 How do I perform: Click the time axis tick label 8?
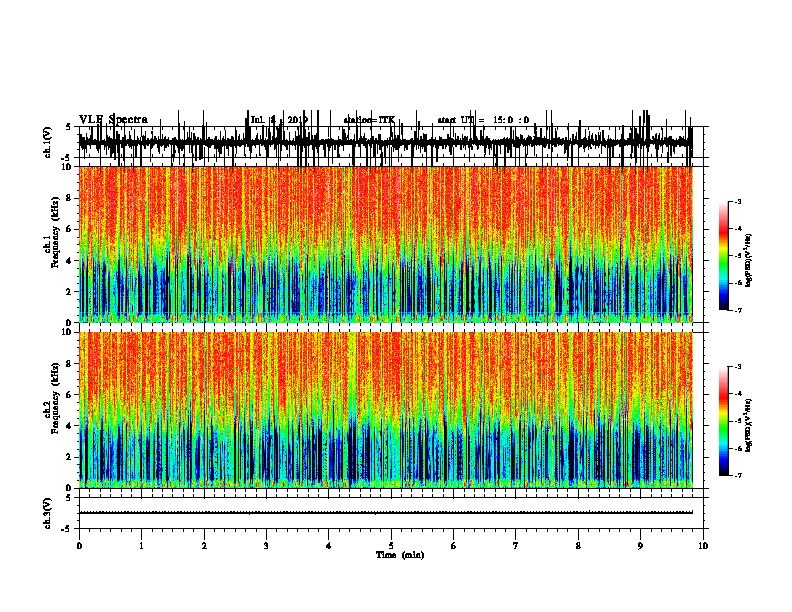tap(578, 546)
